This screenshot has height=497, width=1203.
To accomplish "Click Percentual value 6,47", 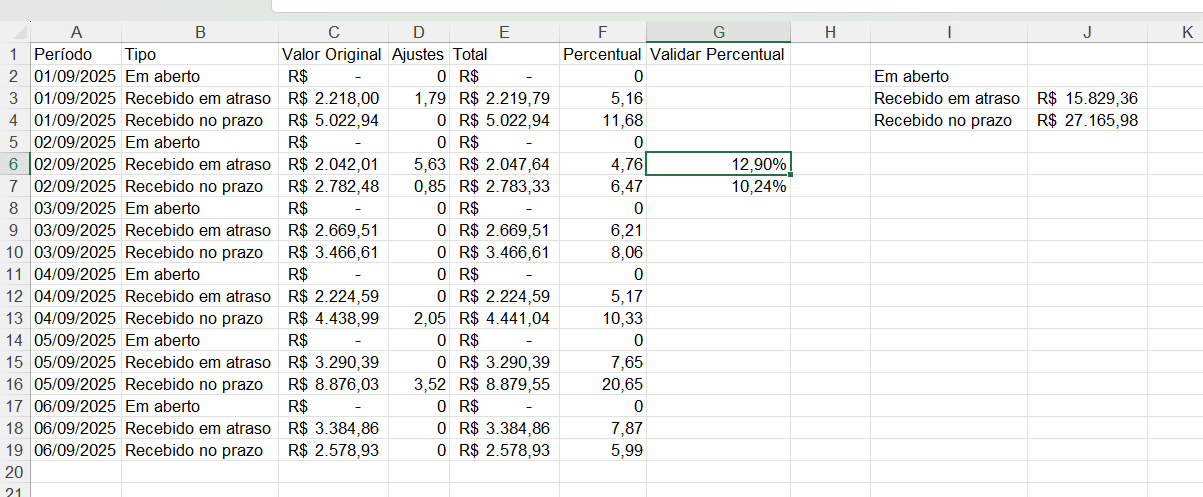I will pos(603,186).
